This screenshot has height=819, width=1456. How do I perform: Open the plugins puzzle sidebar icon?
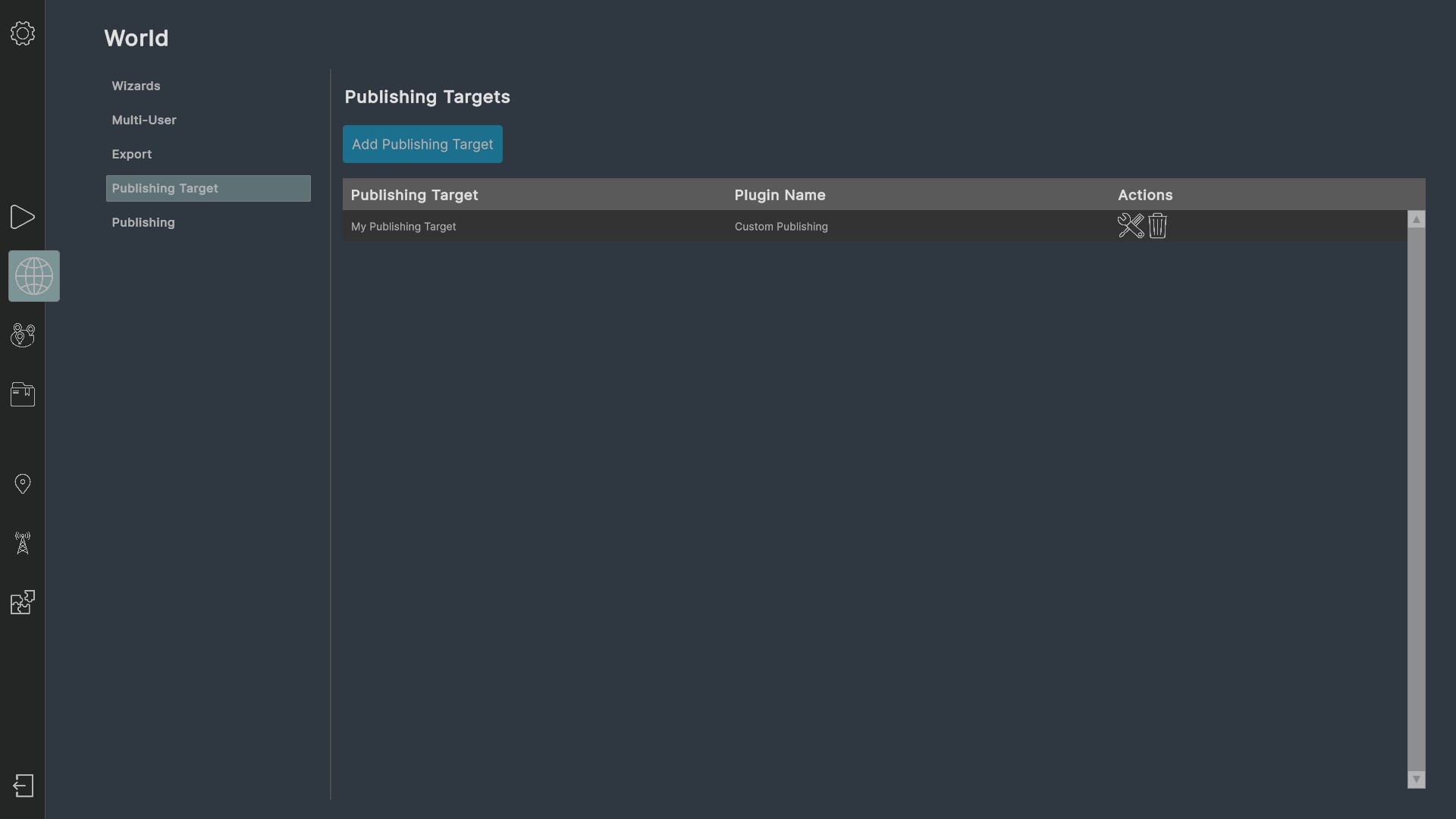coord(23,602)
